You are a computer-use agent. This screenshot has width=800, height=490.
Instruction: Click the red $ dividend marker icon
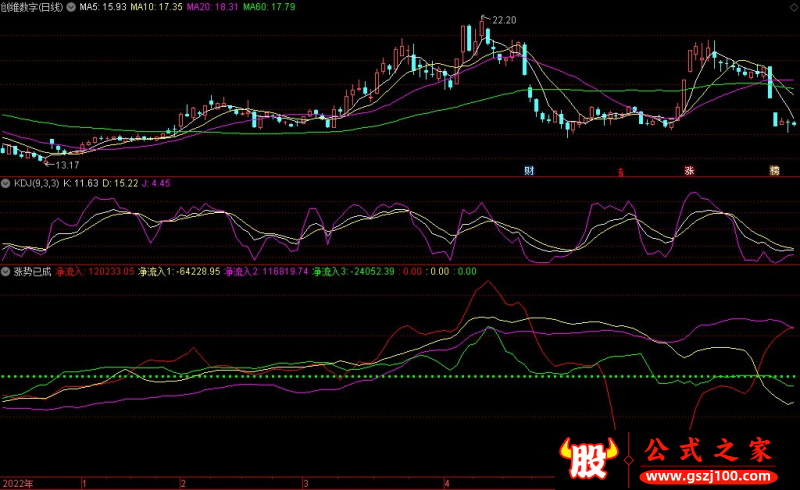[x=621, y=172]
